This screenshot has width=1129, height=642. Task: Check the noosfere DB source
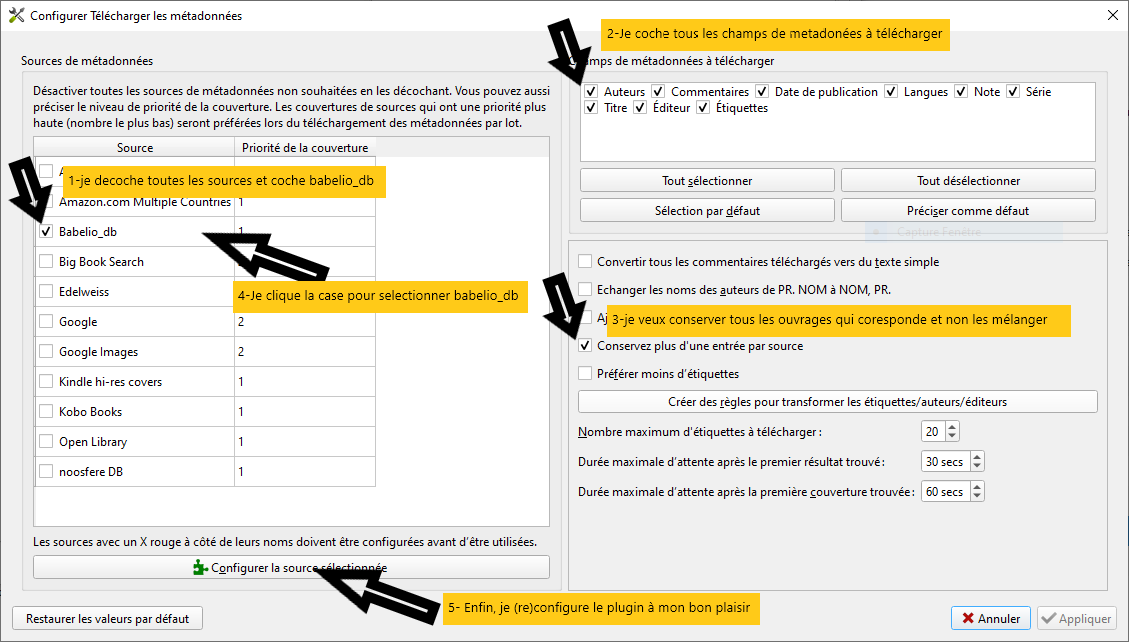click(x=46, y=471)
